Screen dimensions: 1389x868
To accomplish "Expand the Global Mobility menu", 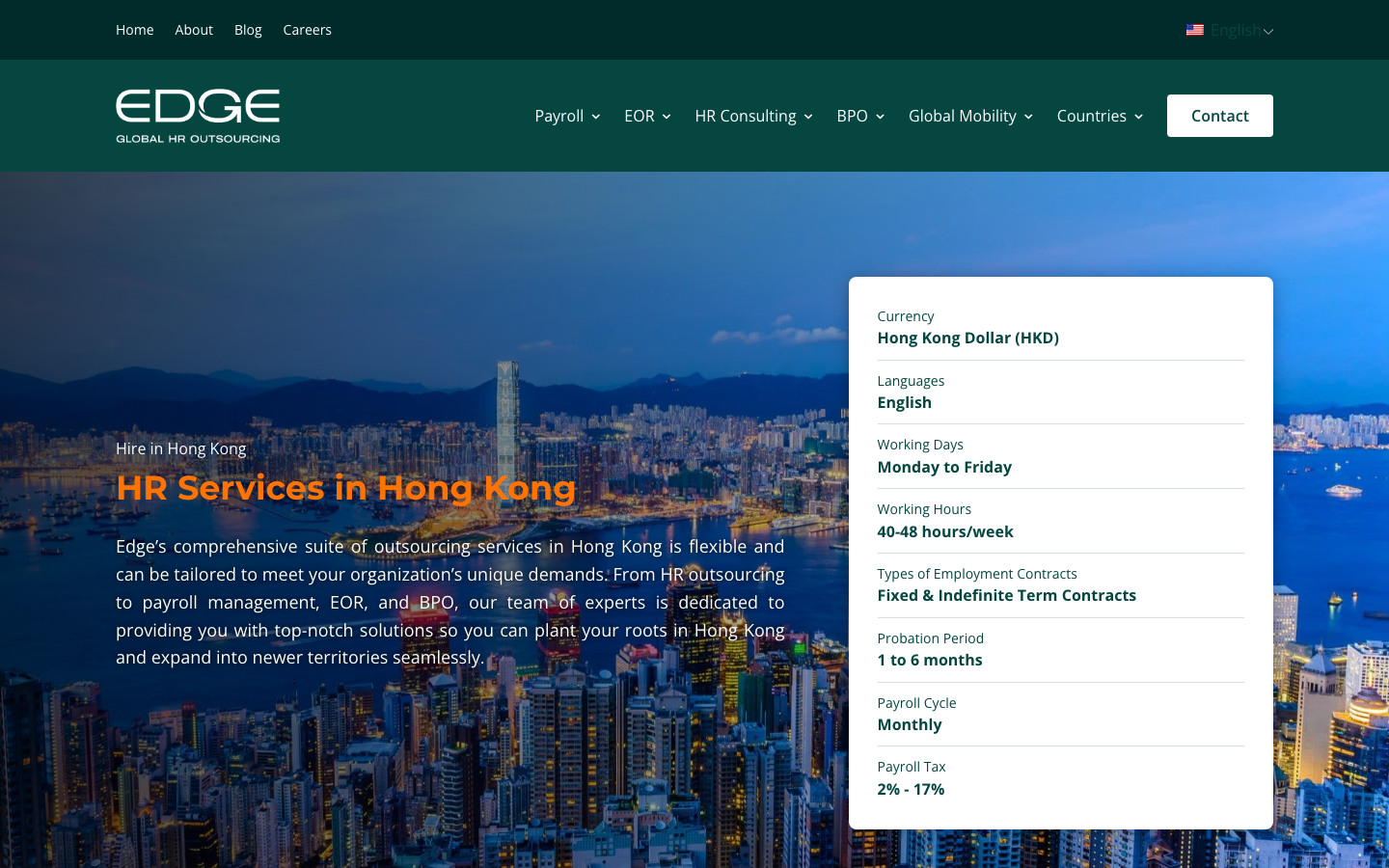I will click(970, 116).
